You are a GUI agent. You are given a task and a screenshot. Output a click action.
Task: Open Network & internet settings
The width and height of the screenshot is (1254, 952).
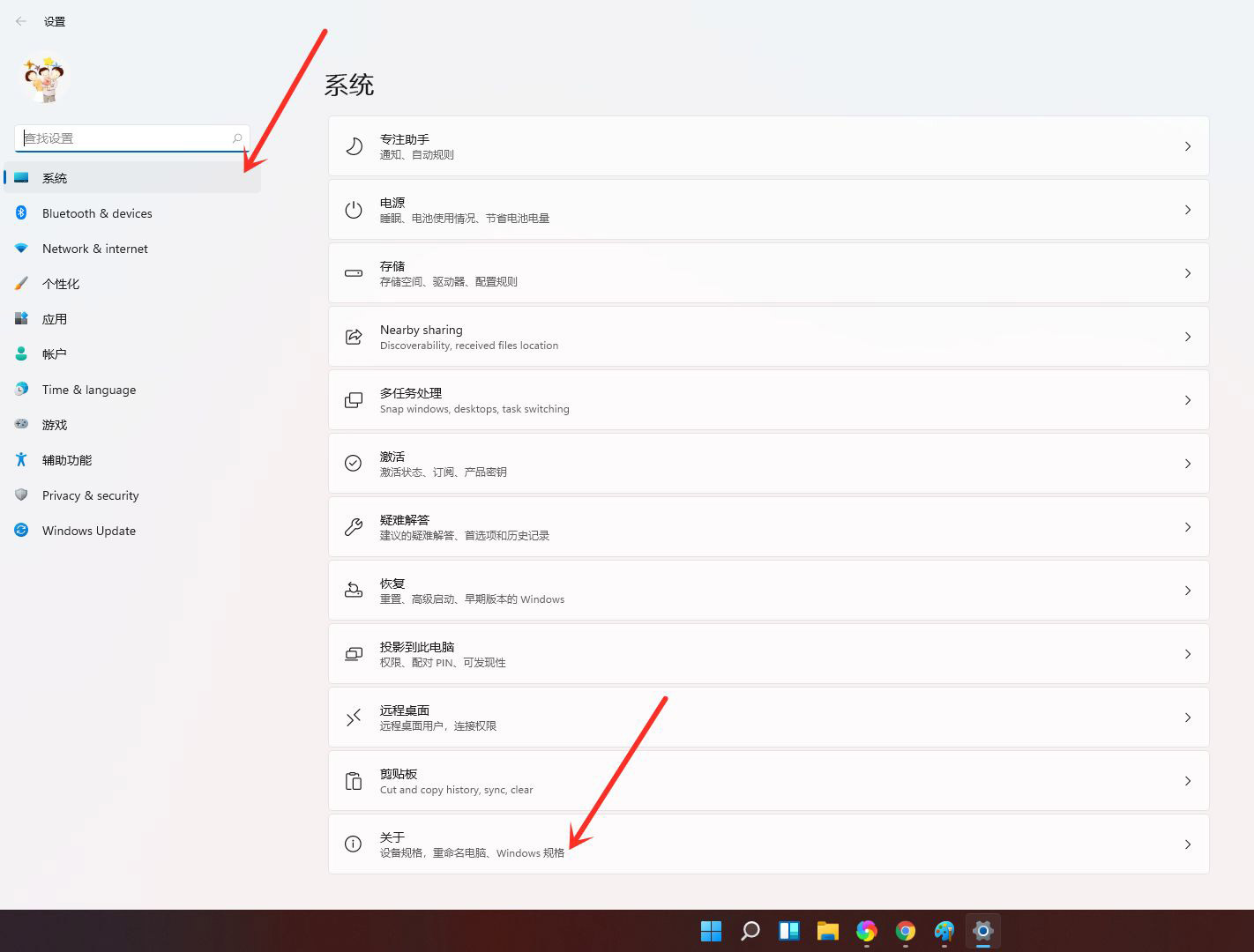[x=95, y=248]
